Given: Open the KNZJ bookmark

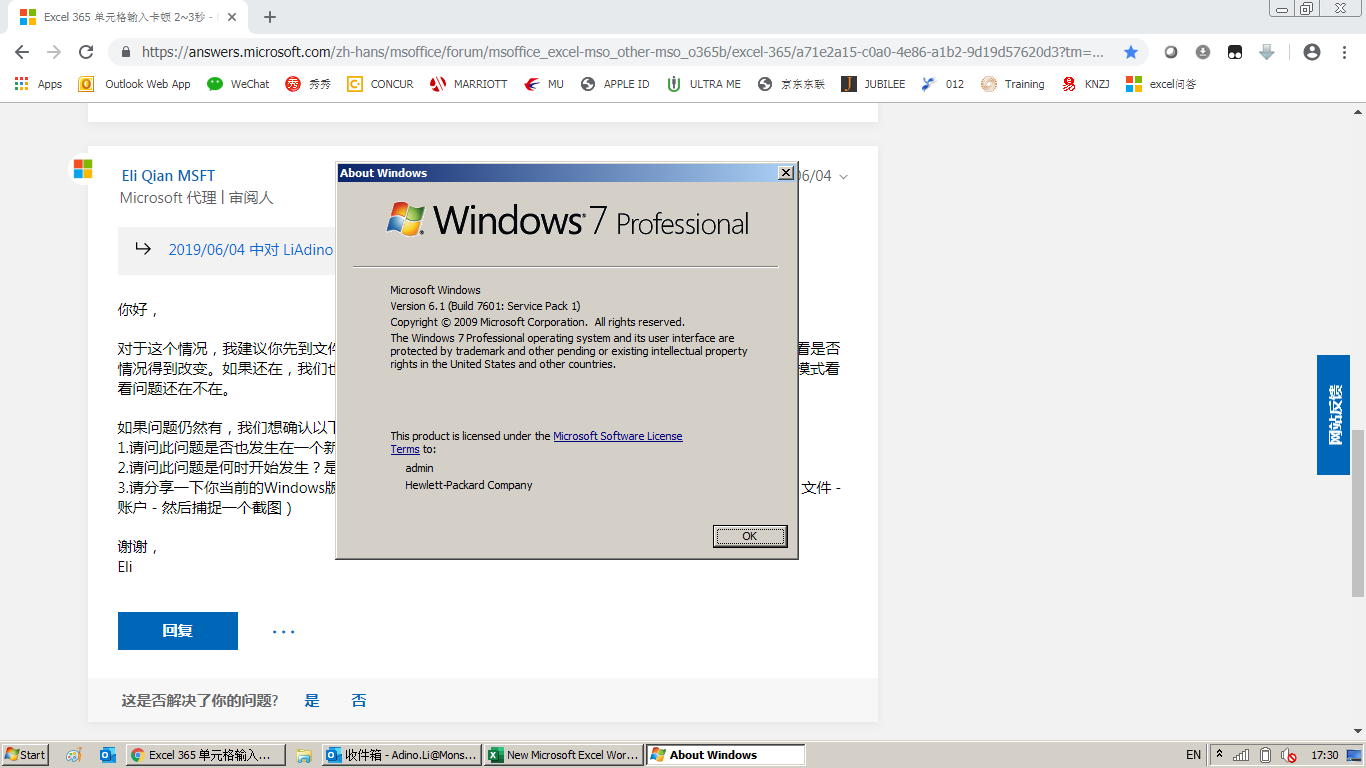Looking at the screenshot, I should pyautogui.click(x=1086, y=84).
